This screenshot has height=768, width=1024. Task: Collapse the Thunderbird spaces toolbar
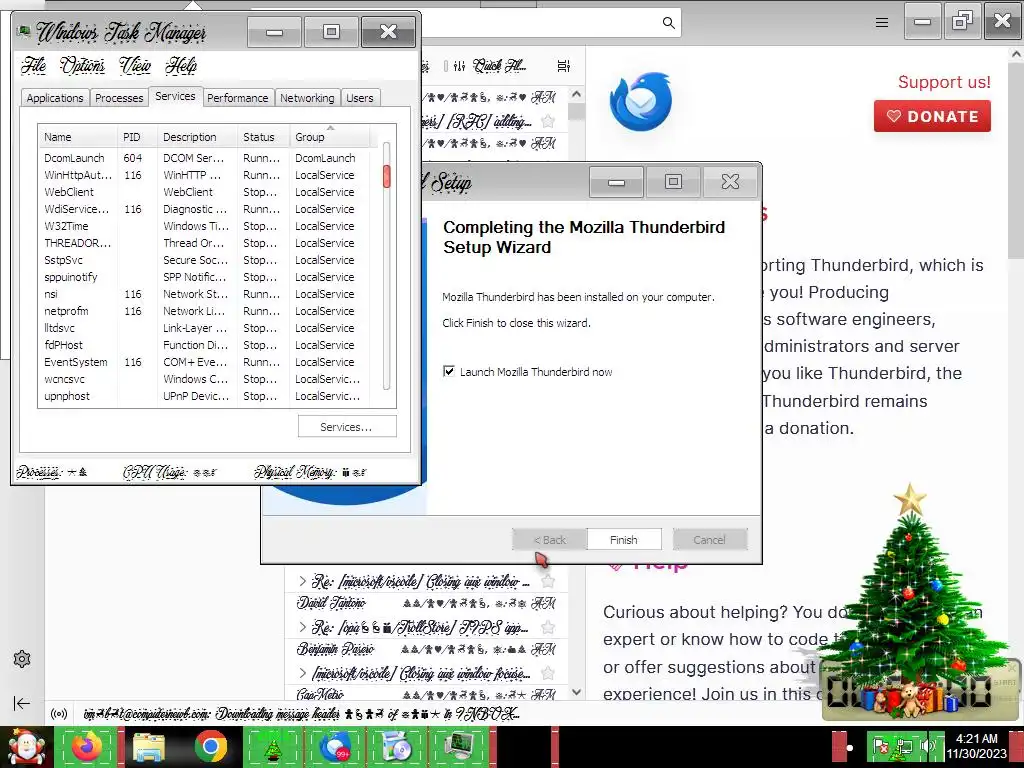point(22,703)
